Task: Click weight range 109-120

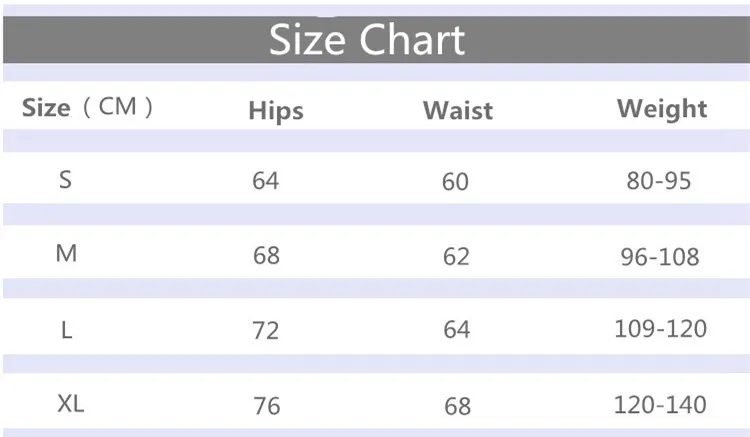Action: coord(661,329)
